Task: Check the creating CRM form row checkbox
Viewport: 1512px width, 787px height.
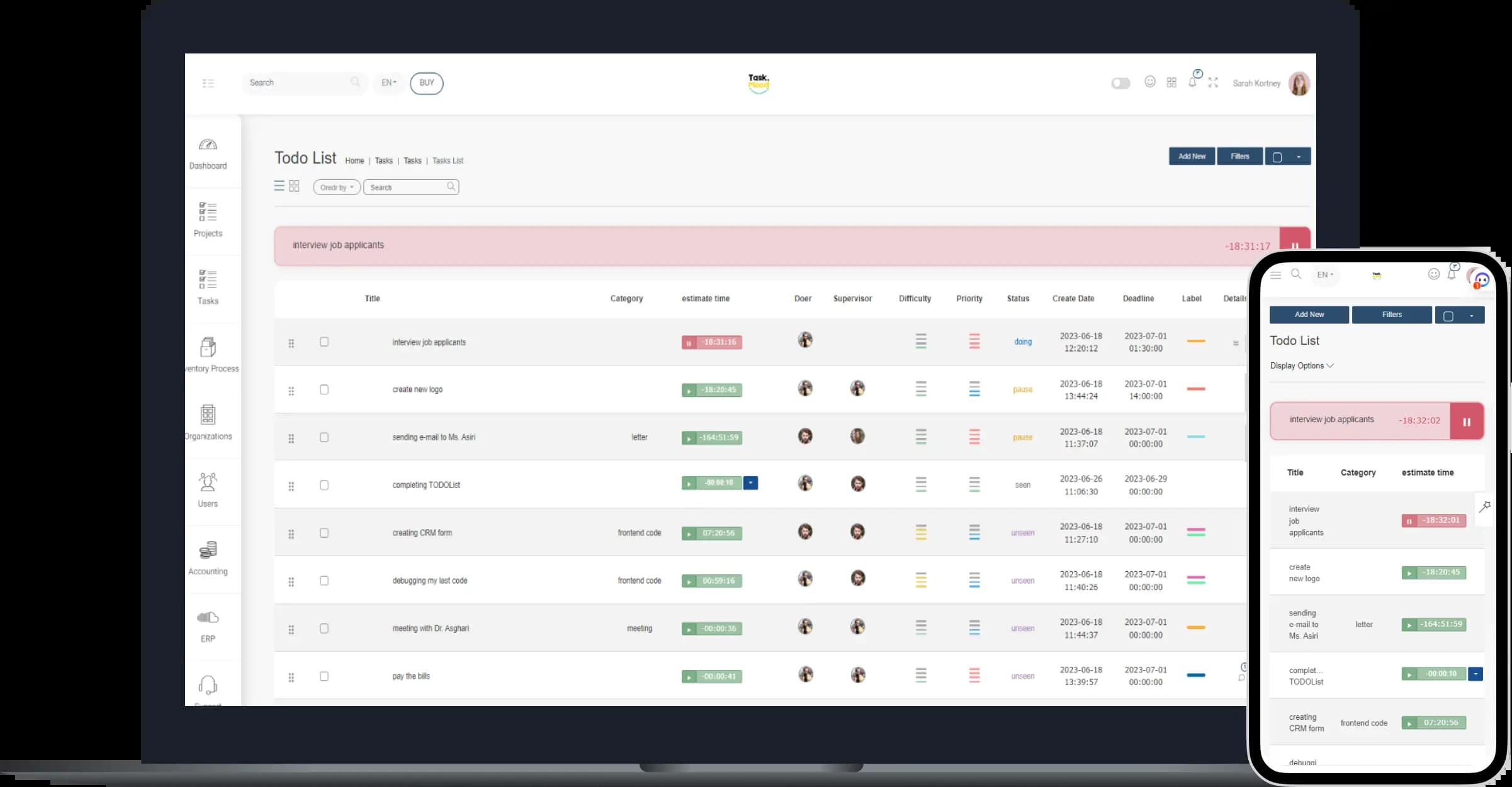Action: (x=324, y=533)
